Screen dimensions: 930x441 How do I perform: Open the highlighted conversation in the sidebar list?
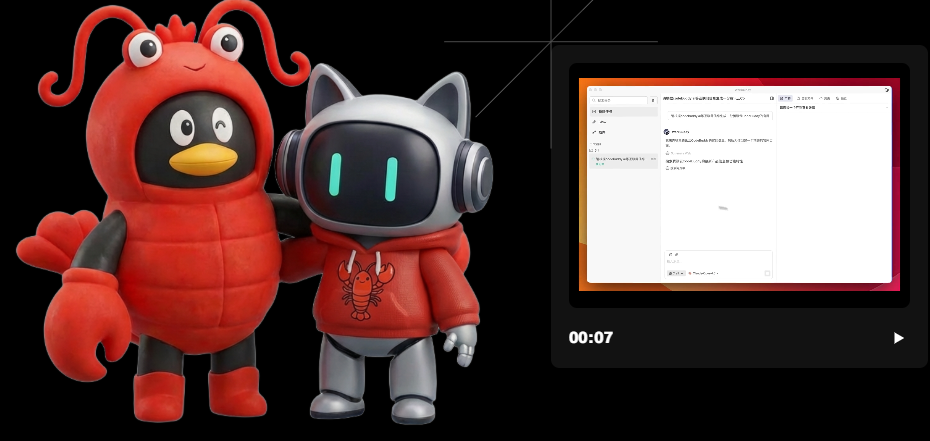620,160
